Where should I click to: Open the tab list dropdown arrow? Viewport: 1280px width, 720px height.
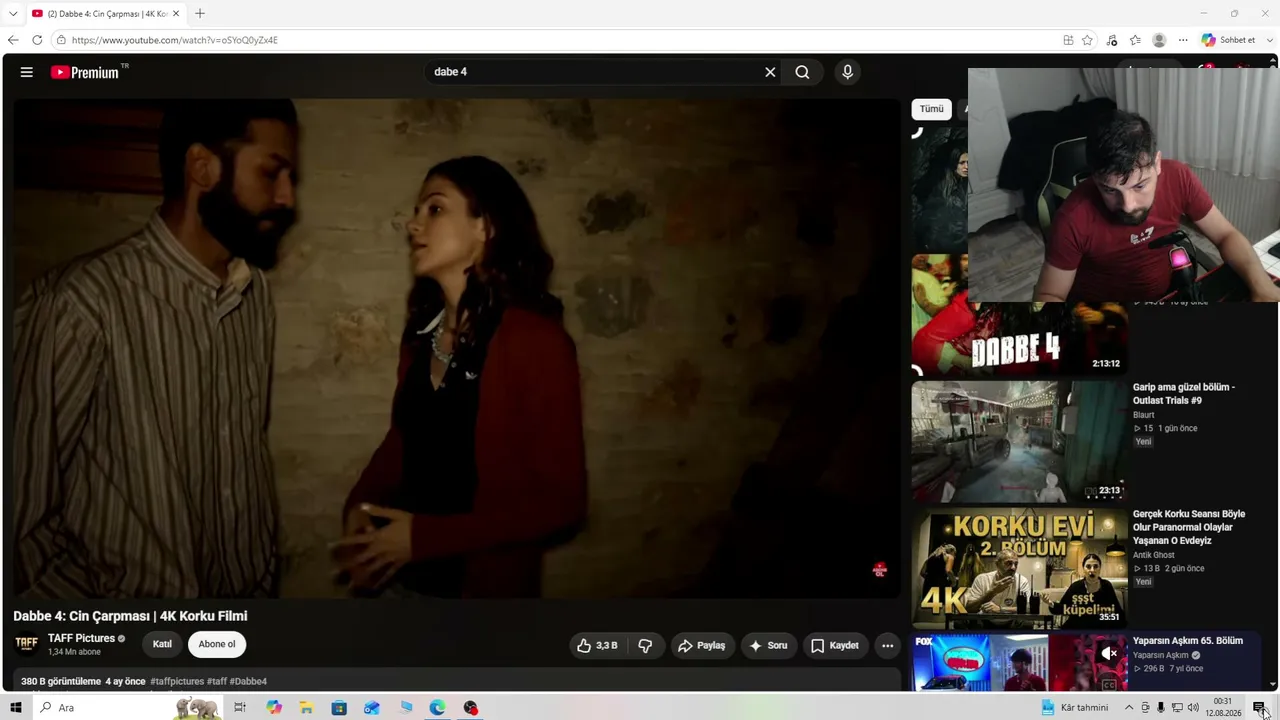(x=13, y=14)
